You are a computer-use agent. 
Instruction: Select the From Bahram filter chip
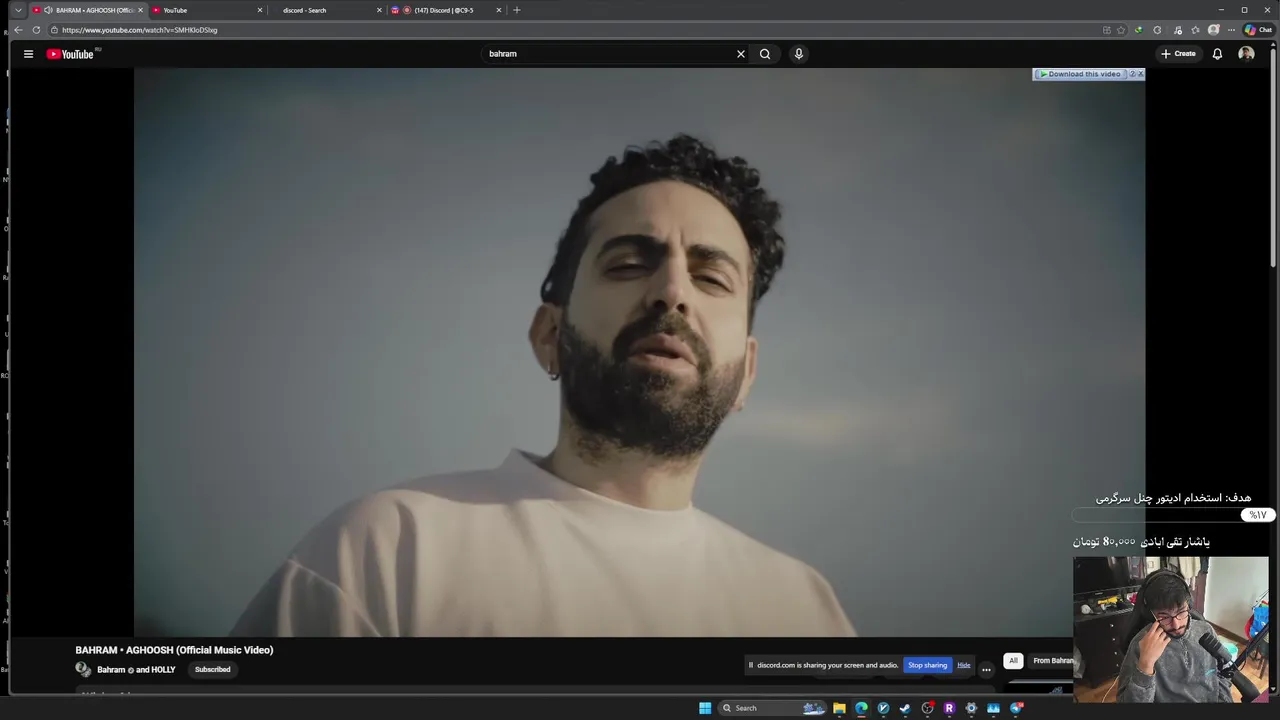tap(1051, 660)
